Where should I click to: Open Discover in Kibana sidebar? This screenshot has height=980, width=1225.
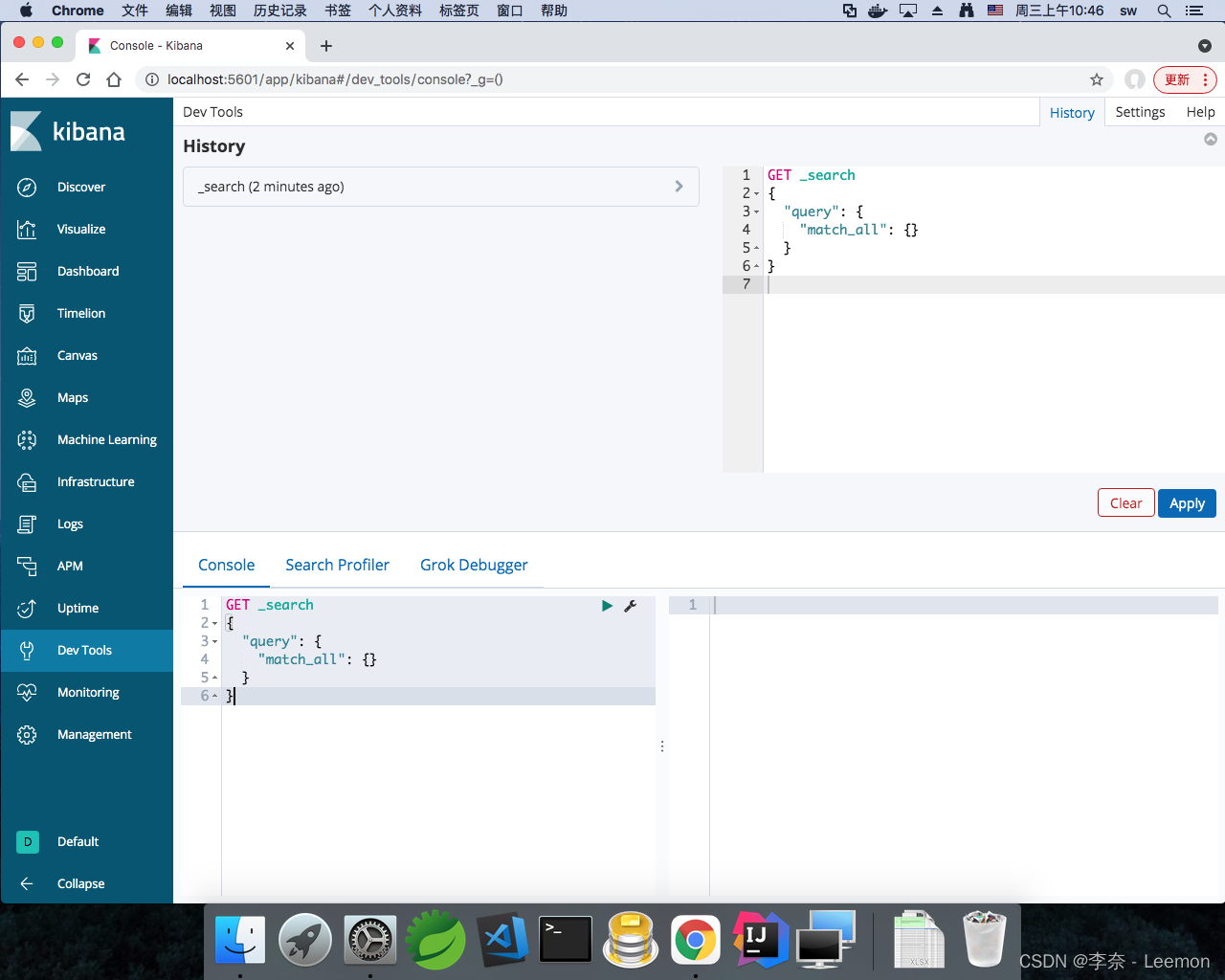81,187
